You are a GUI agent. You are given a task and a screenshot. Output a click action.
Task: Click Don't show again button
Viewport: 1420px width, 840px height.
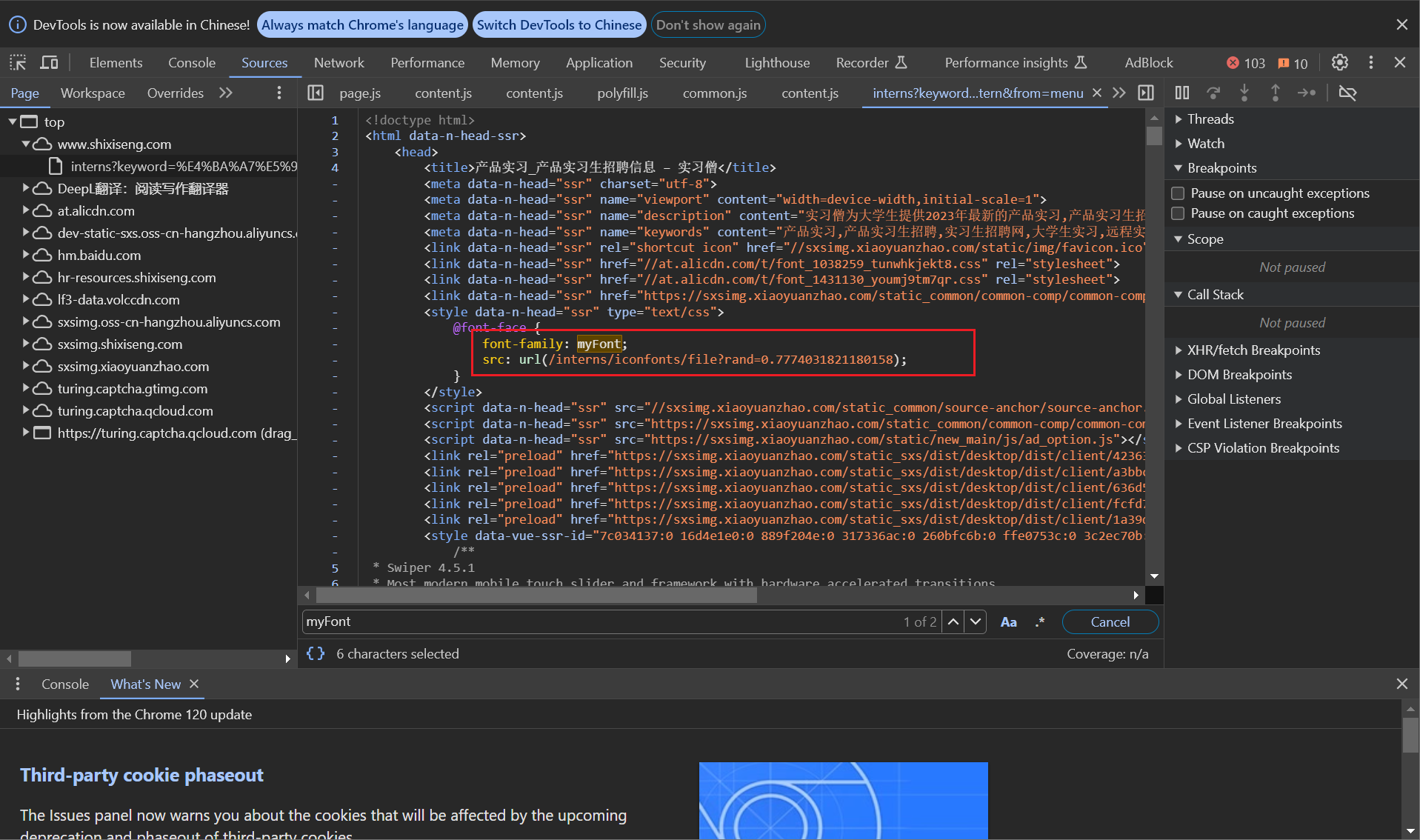pos(708,24)
